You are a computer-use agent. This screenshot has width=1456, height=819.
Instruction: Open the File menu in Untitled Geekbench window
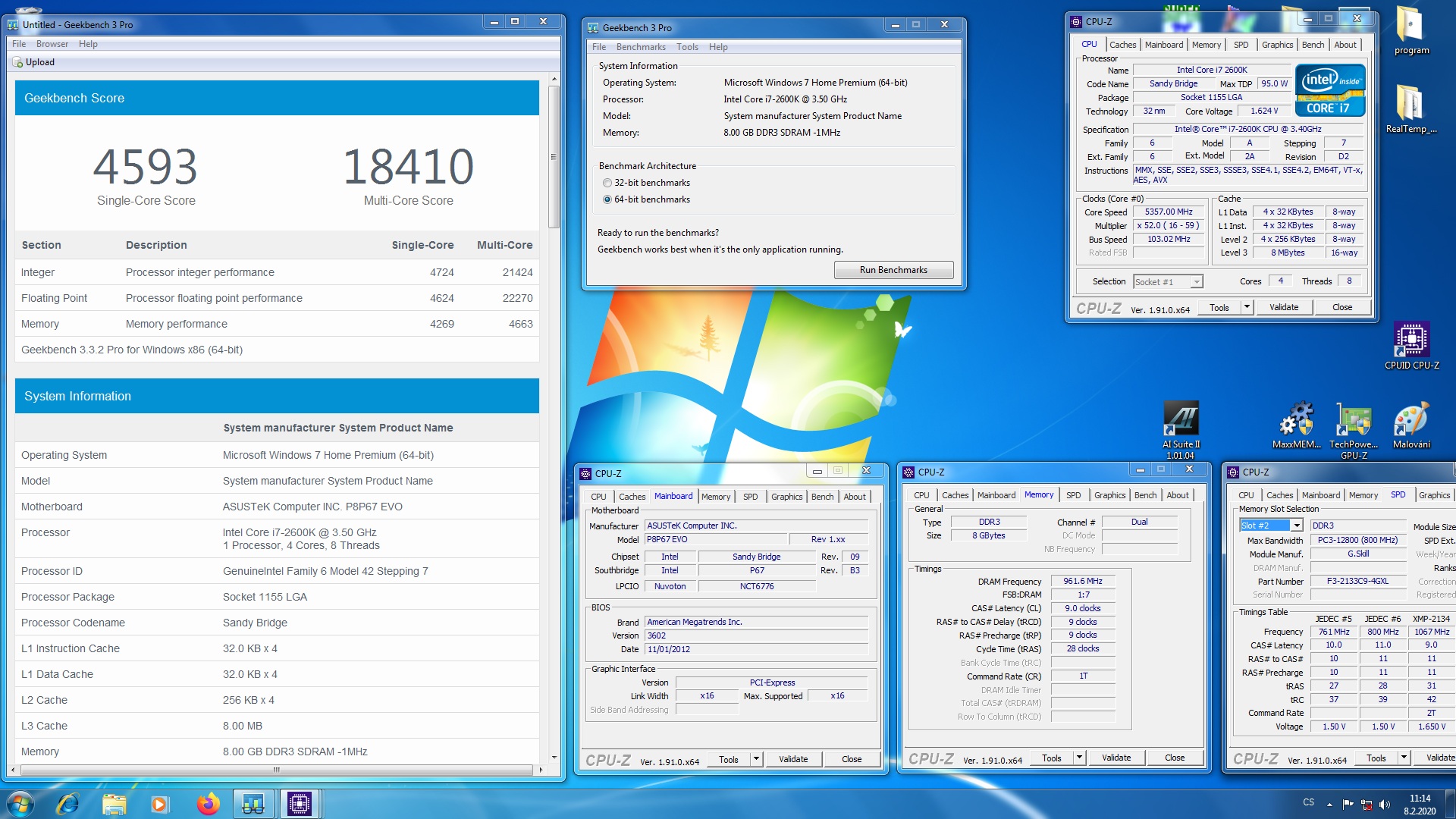19,44
